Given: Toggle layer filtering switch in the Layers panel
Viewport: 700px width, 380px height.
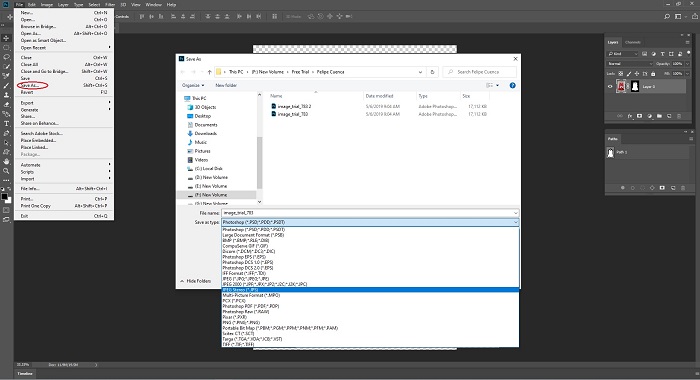Looking at the screenshot, I should [689, 53].
